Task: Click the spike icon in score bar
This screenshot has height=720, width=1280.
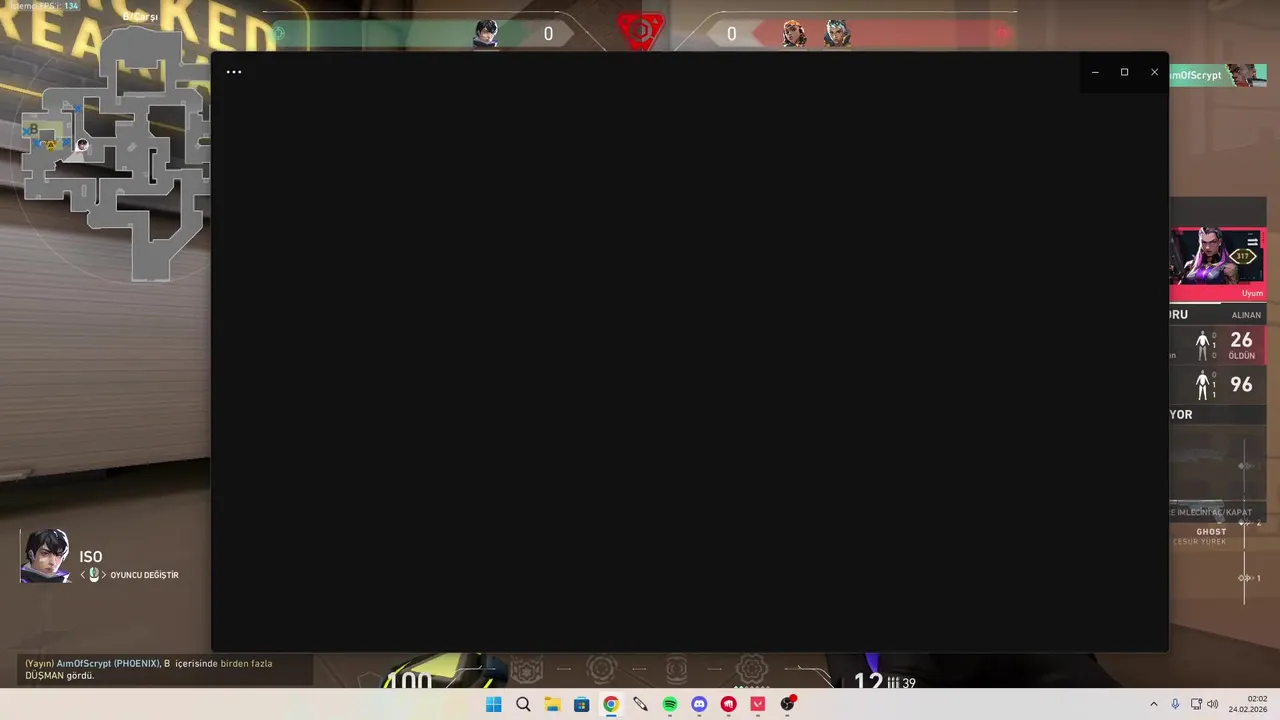Action: [x=640, y=32]
